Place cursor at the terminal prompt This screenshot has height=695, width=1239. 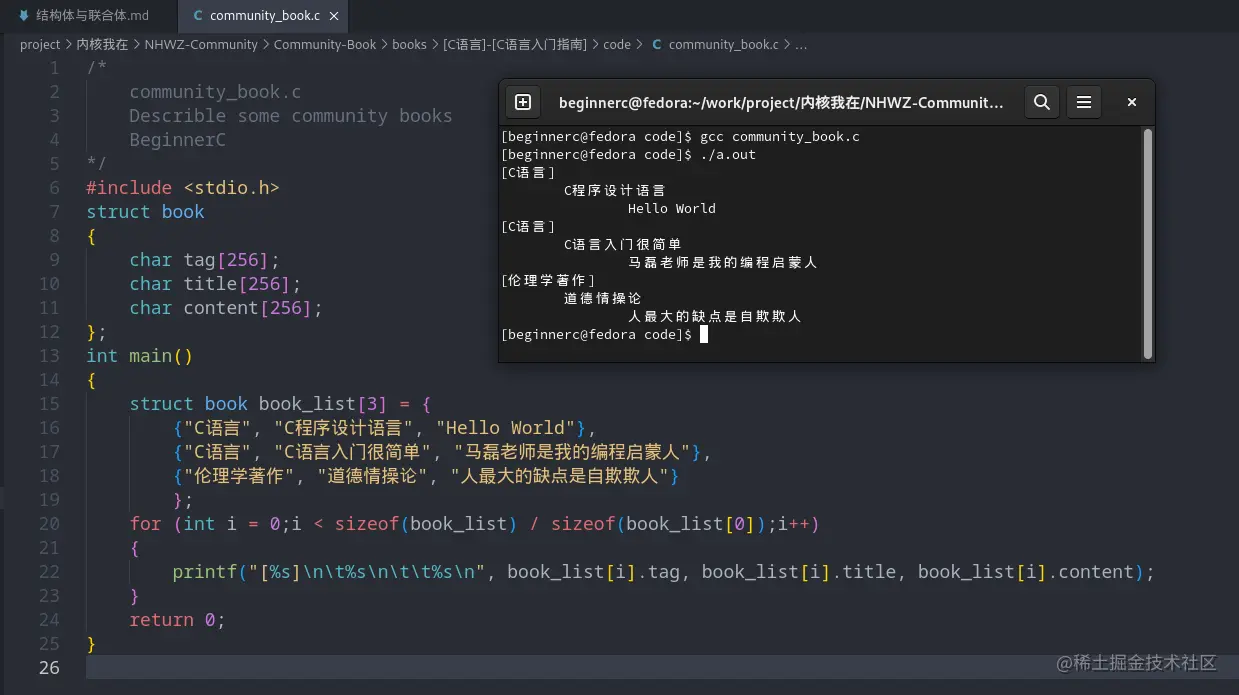(x=704, y=334)
